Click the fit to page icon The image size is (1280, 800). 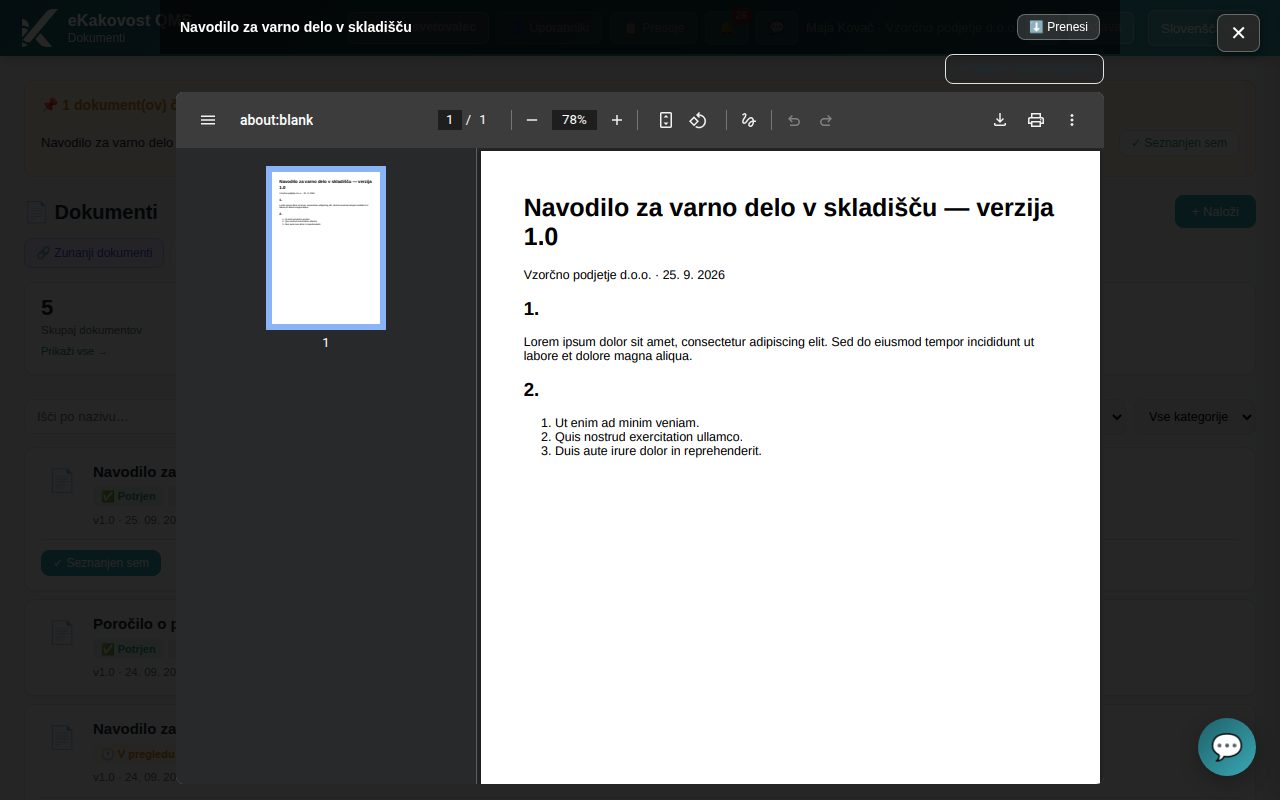(x=666, y=120)
